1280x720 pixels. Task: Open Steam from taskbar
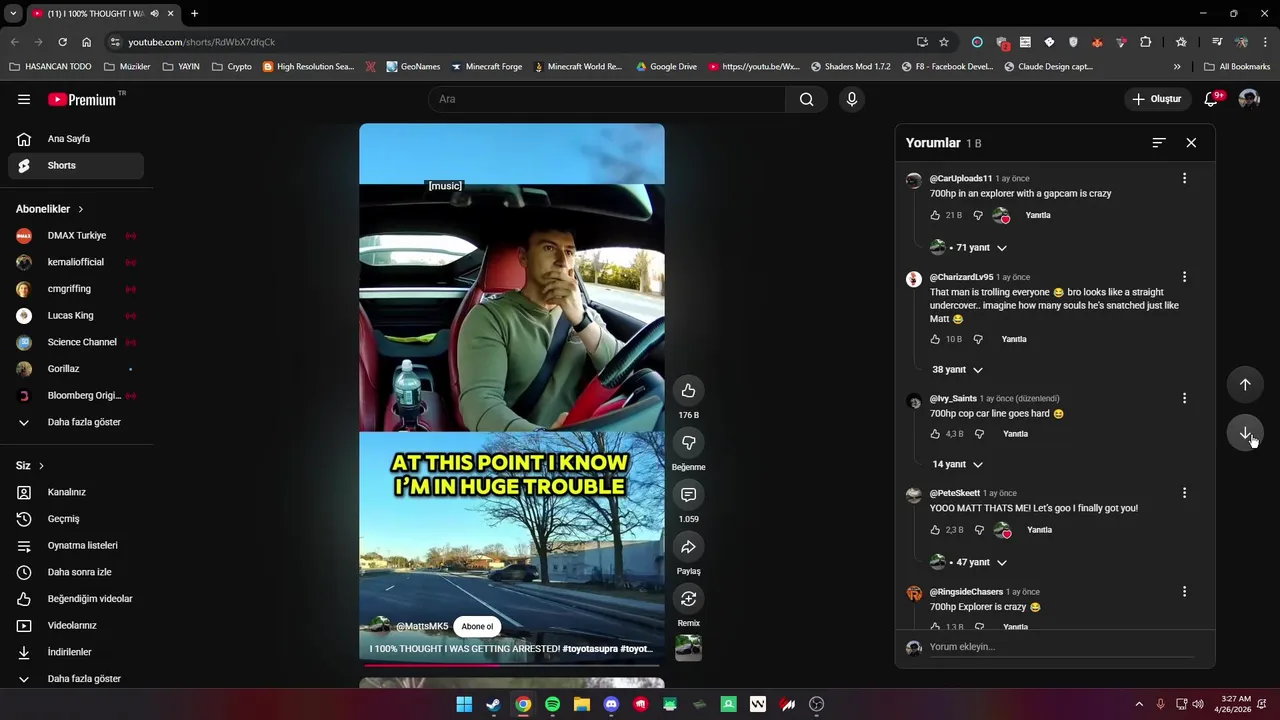[x=493, y=705]
